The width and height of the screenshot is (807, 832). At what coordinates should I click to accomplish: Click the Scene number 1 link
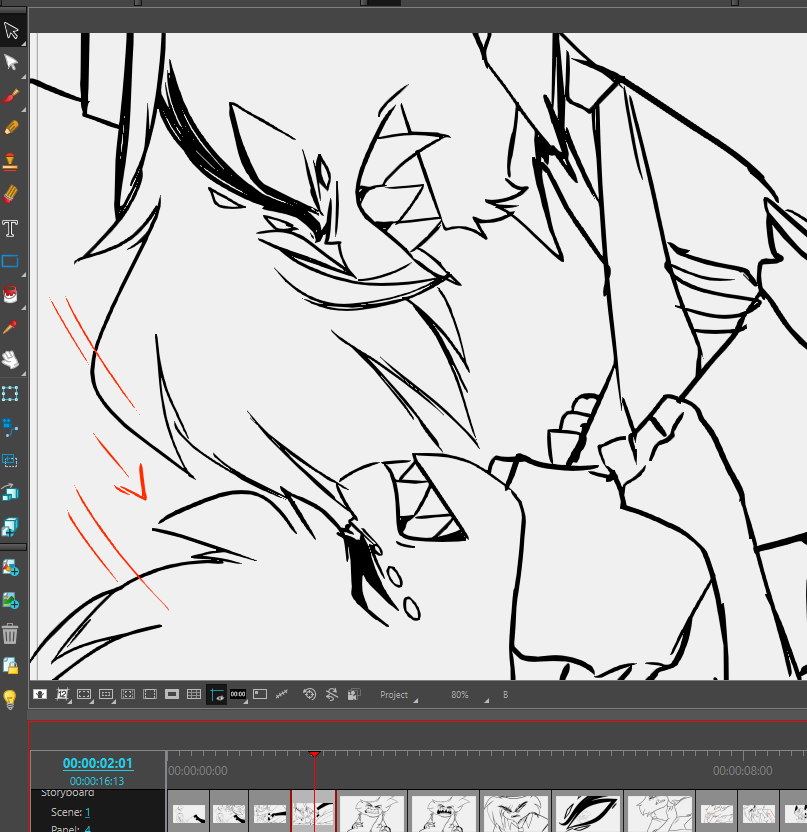click(x=87, y=812)
